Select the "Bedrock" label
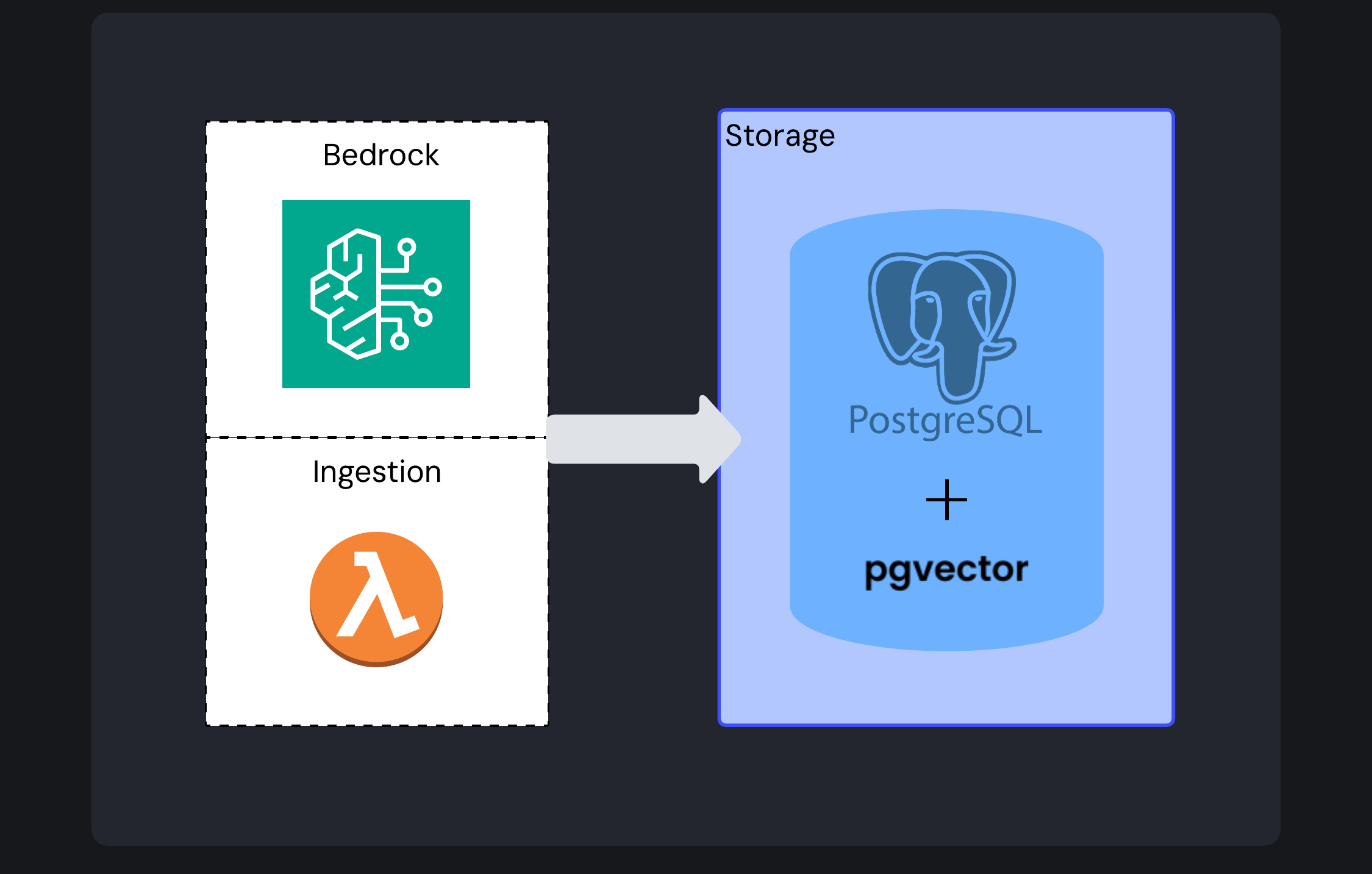 click(381, 155)
